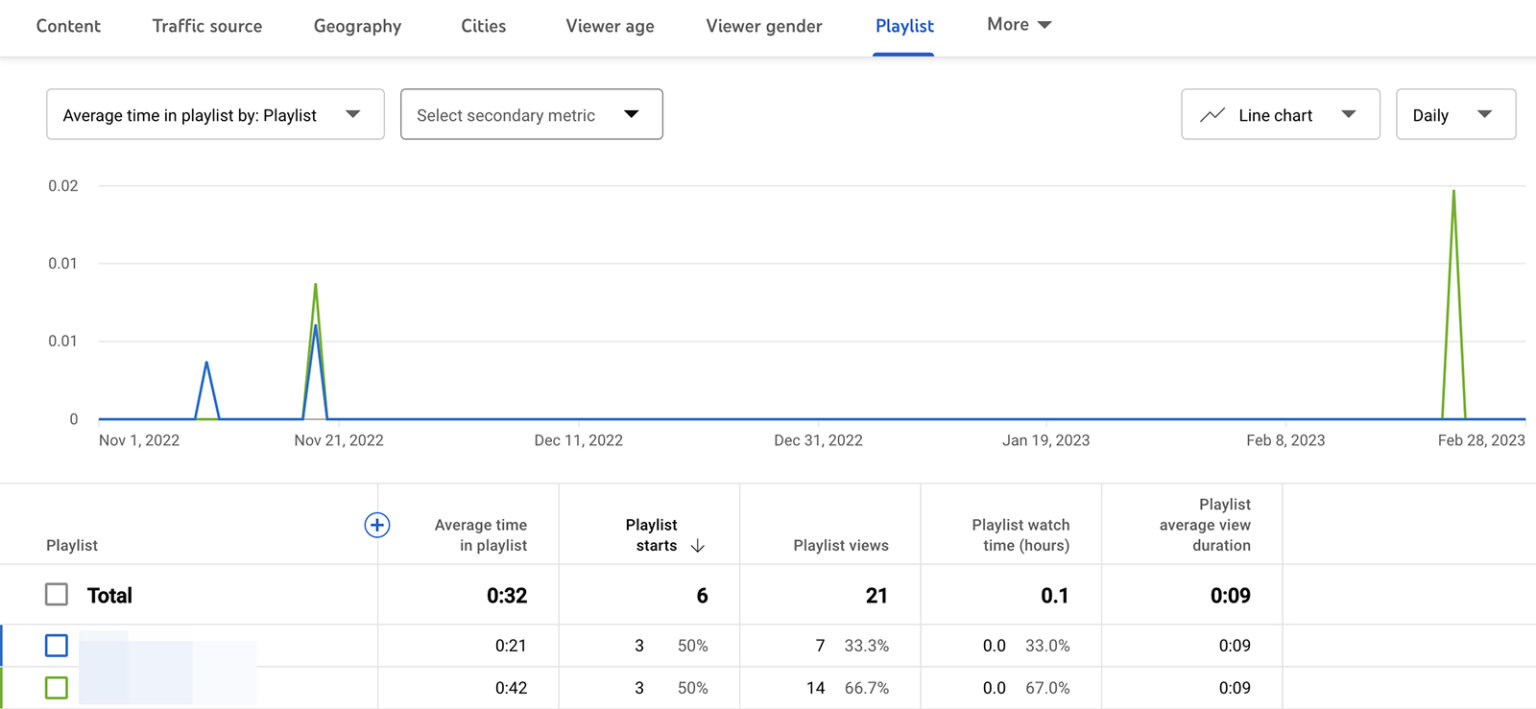Select the checkbox on the green playlist row
Viewport: 1536px width, 709px height.
57,687
